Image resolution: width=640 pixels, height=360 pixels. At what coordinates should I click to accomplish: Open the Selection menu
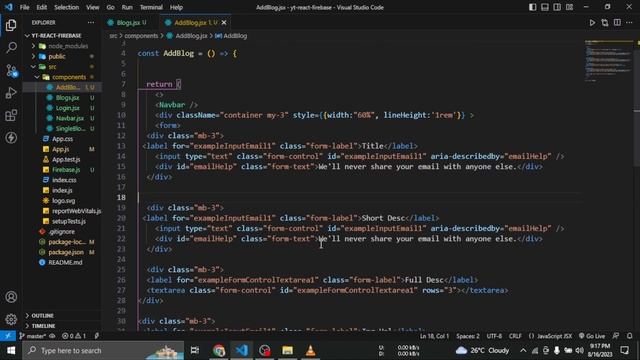click(x=67, y=7)
